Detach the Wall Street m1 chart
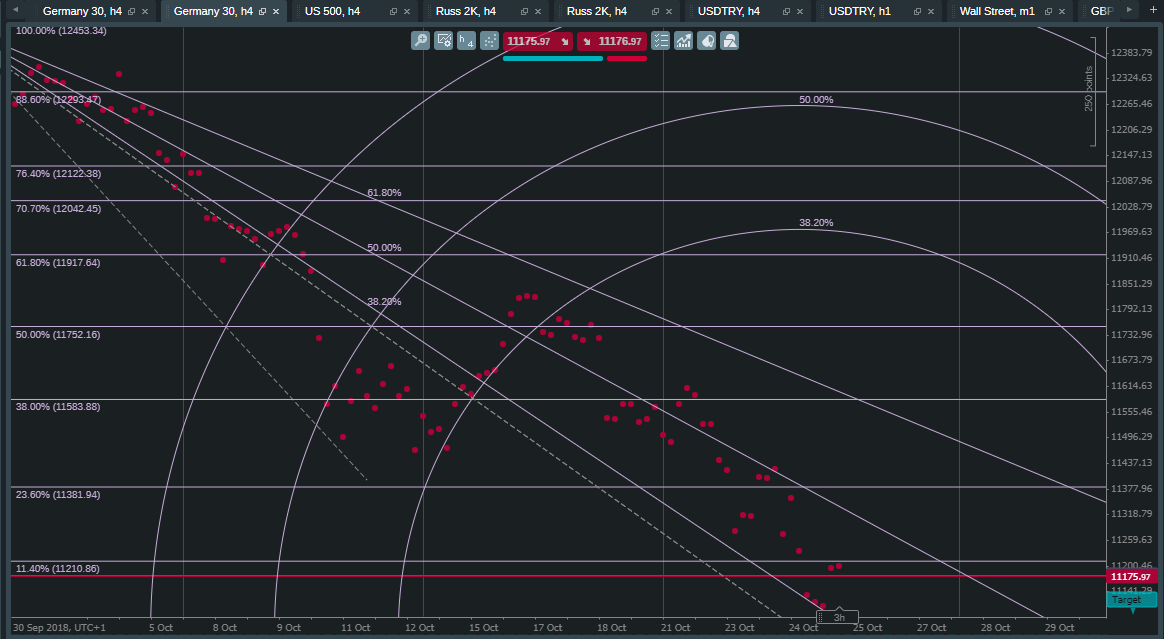This screenshot has width=1164, height=639. (x=1047, y=11)
